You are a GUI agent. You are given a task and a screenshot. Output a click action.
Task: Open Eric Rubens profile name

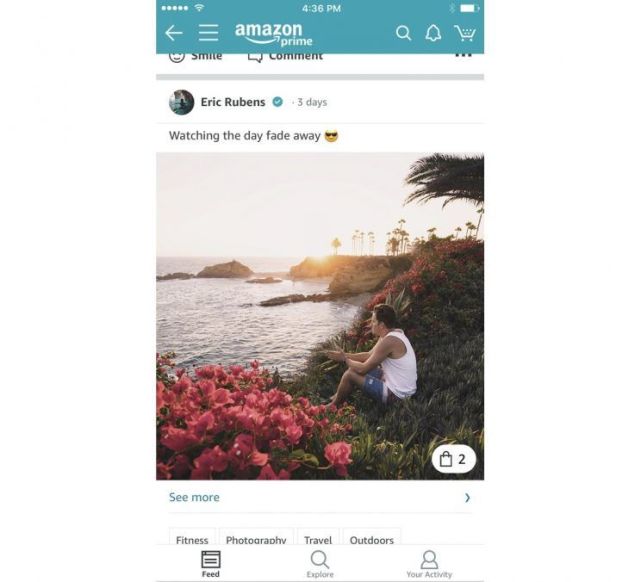pyautogui.click(x=233, y=102)
